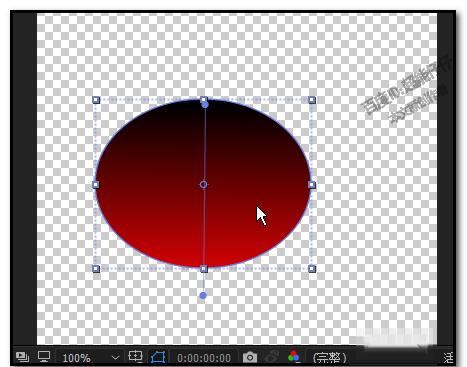467x367 pixels.
Task: Open the RGB channel display icon
Action: [294, 357]
